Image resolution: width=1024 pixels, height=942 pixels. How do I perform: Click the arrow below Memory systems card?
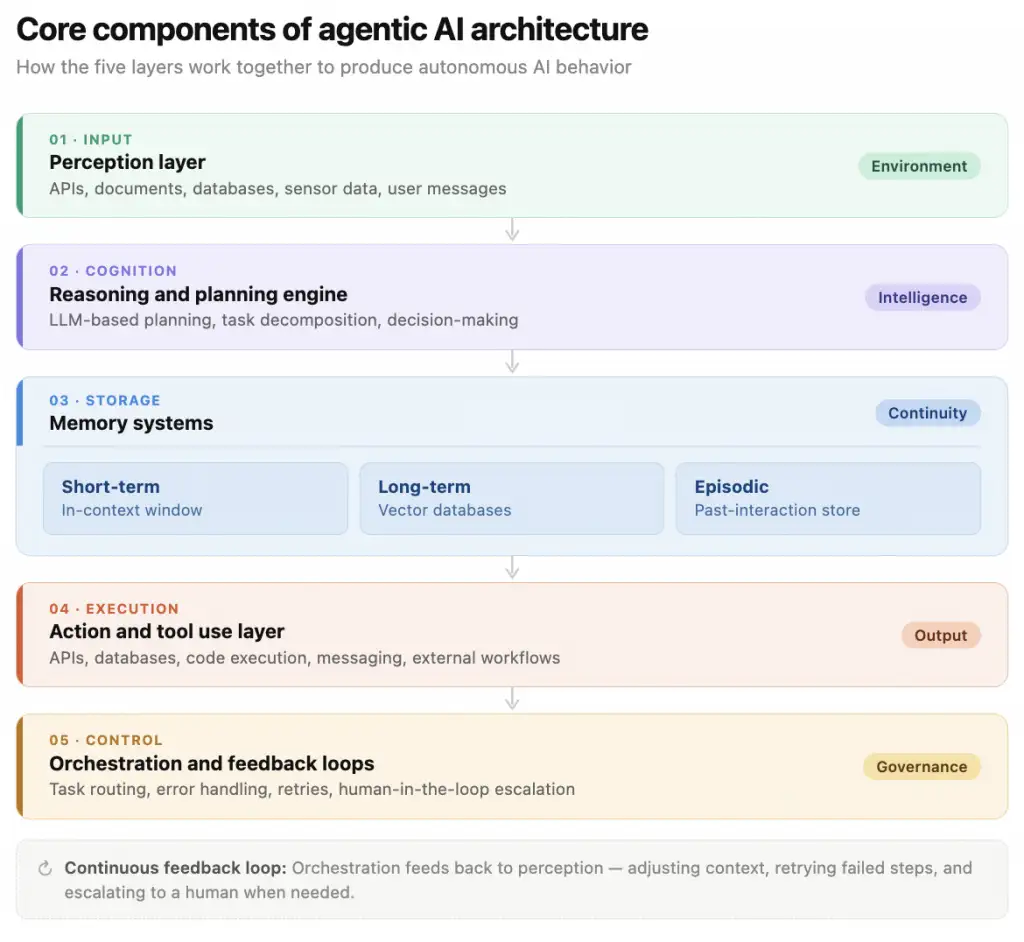513,567
